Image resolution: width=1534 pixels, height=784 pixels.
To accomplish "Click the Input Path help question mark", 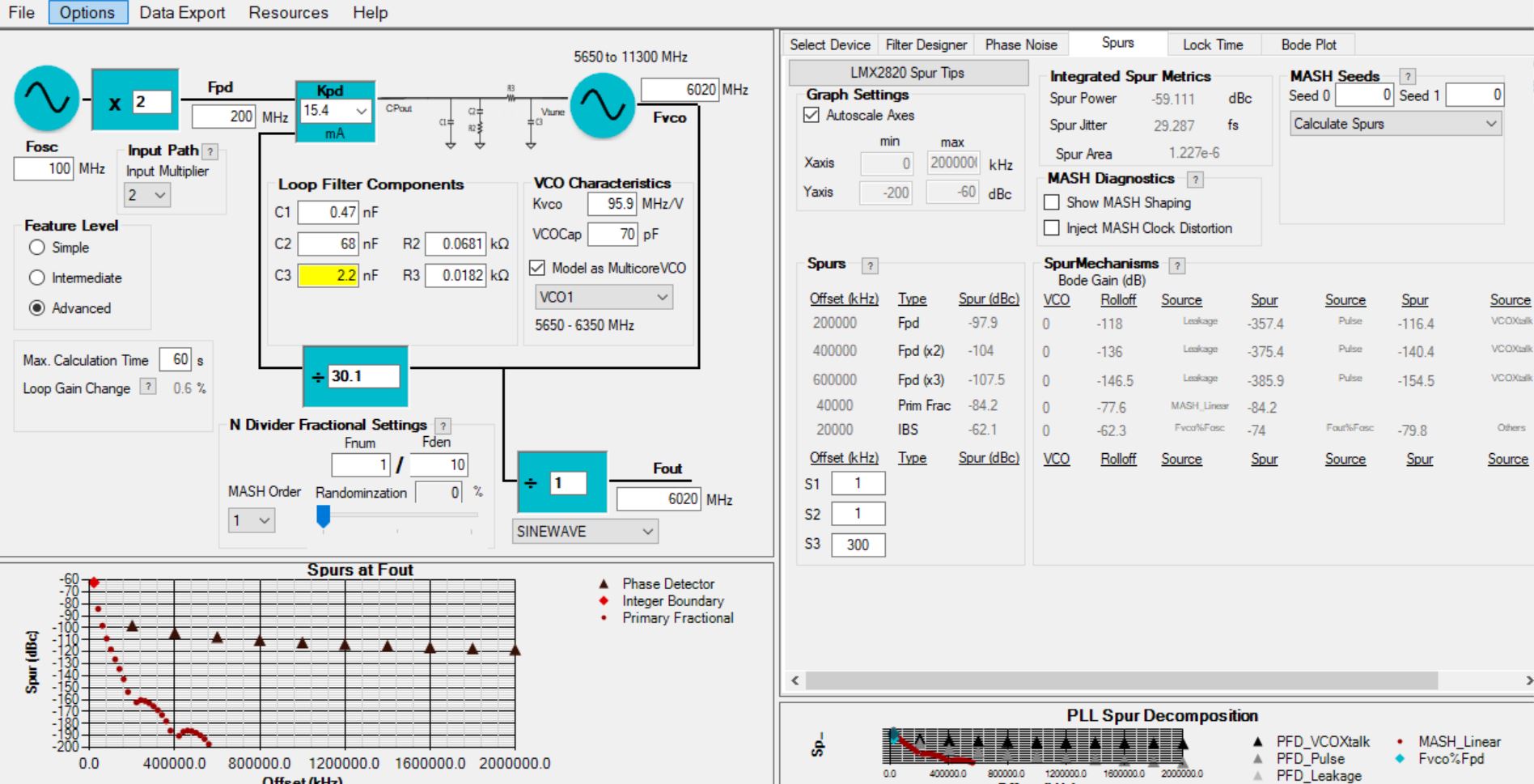I will coord(210,151).
